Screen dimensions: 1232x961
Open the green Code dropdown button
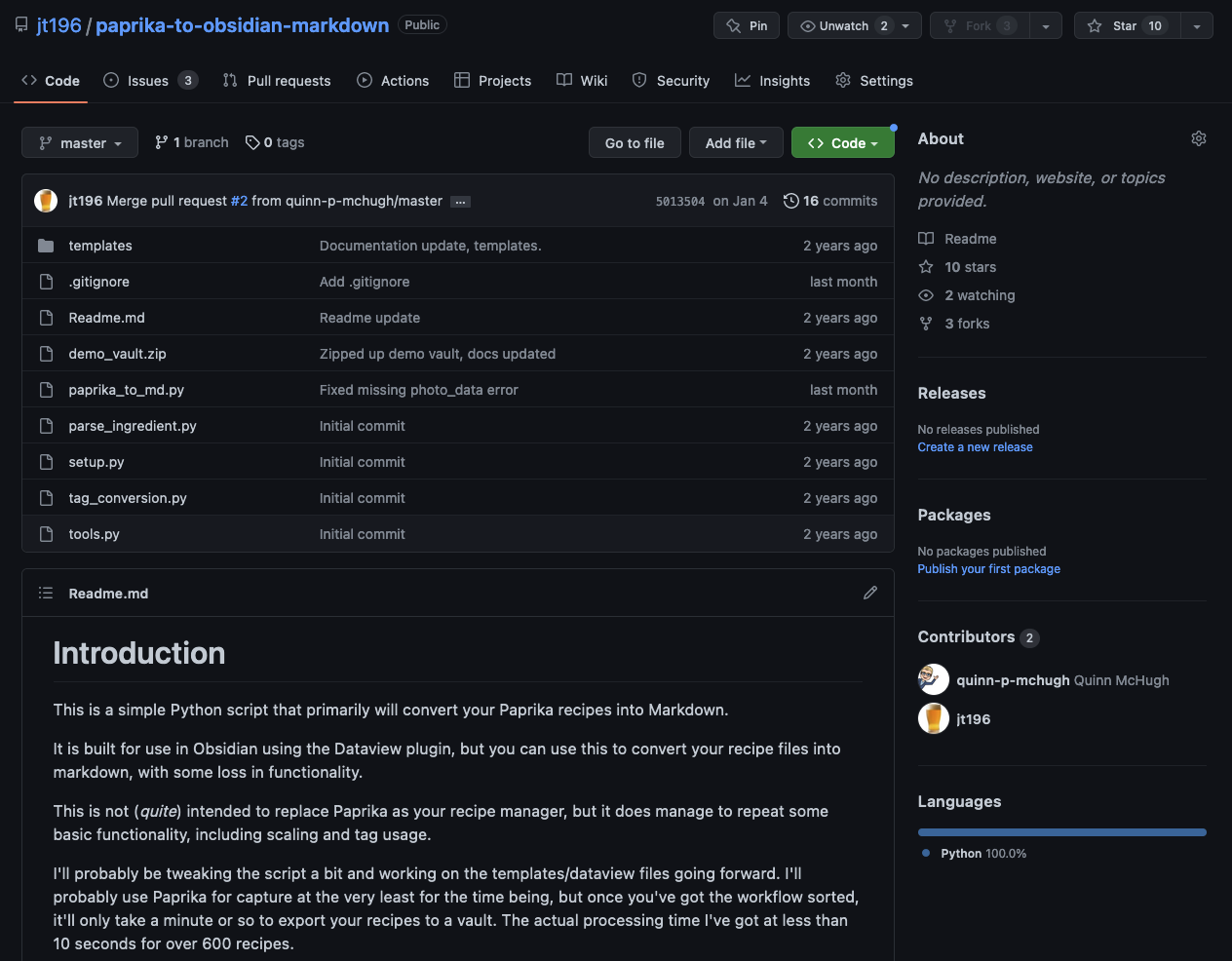[842, 142]
